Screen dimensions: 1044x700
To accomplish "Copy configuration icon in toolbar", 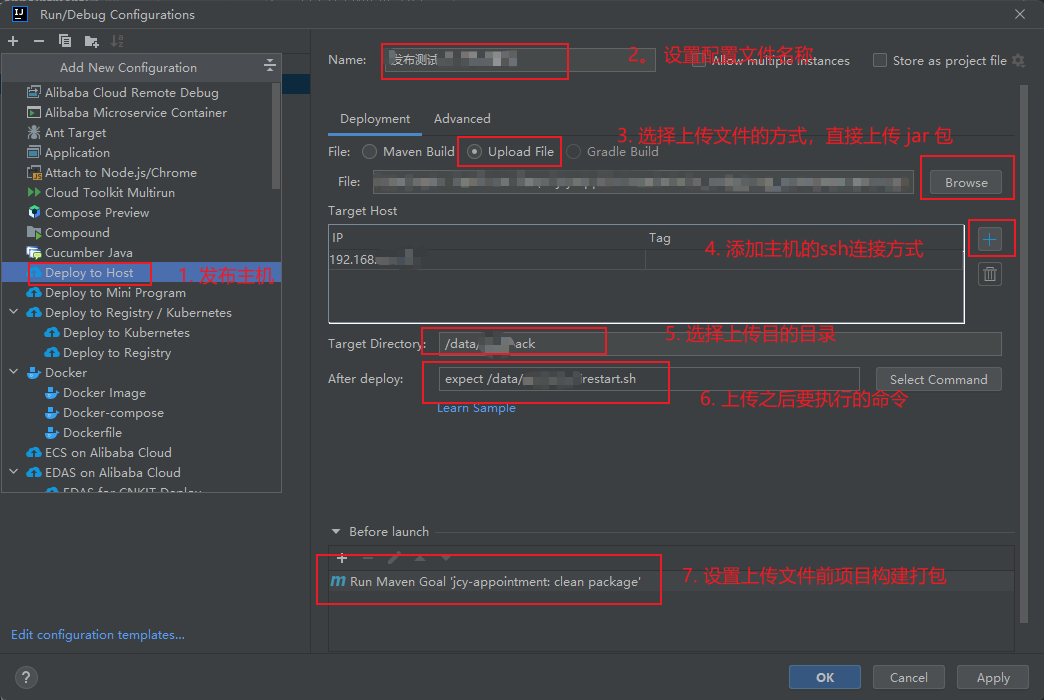I will (65, 41).
